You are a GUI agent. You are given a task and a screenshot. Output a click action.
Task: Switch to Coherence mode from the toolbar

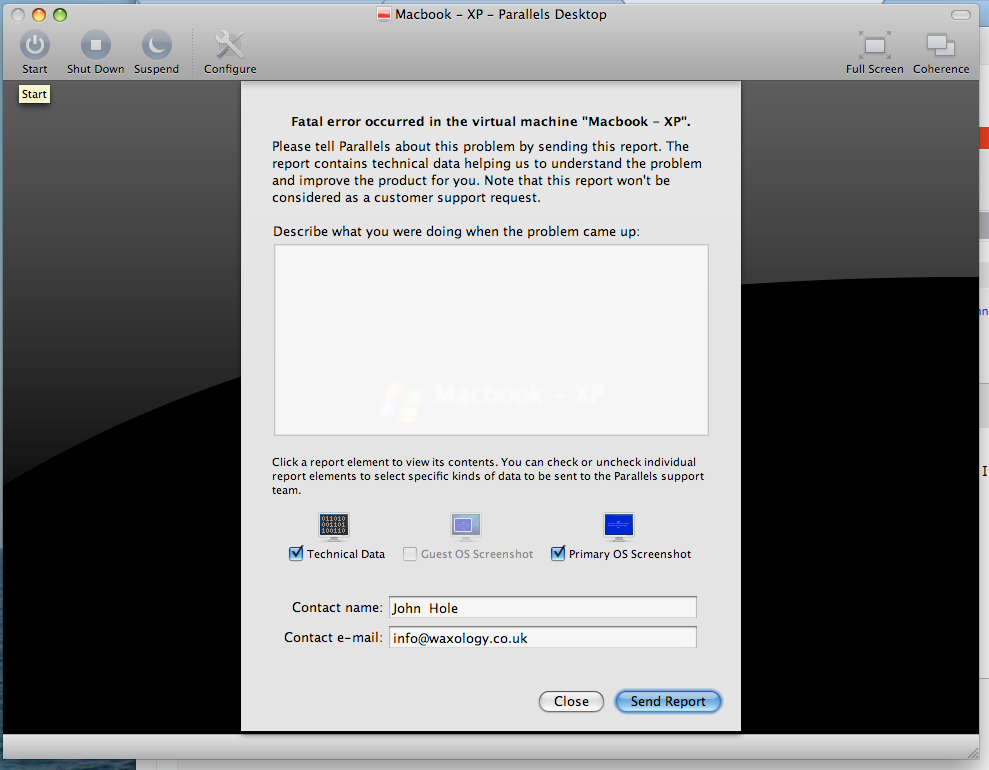tap(941, 45)
